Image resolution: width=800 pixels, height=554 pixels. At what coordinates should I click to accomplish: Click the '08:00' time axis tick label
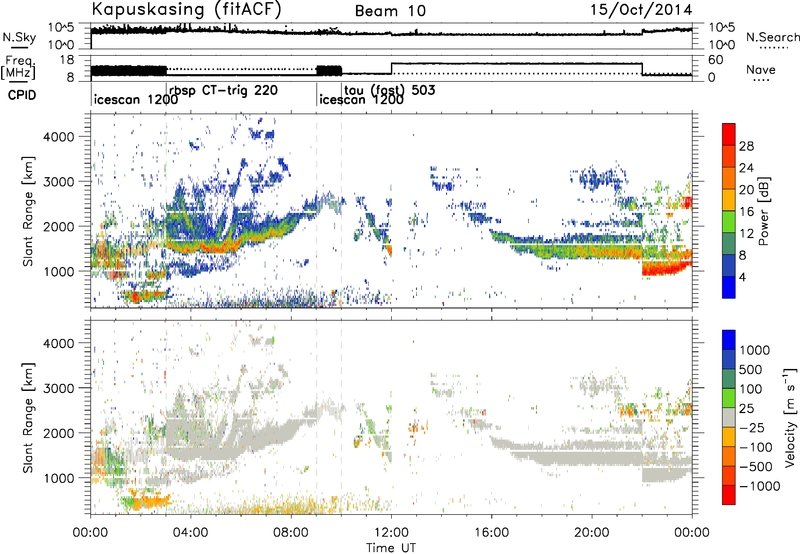pyautogui.click(x=291, y=533)
